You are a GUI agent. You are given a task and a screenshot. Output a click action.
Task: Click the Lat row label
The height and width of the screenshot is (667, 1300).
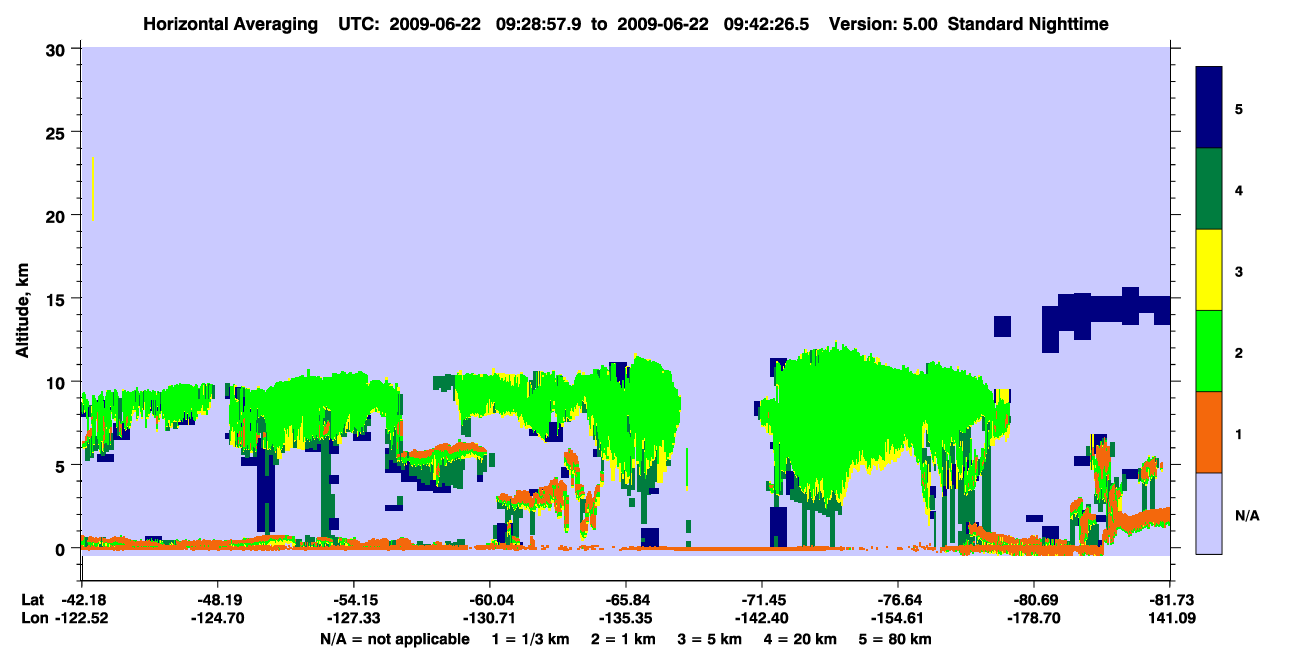pyautogui.click(x=33, y=600)
